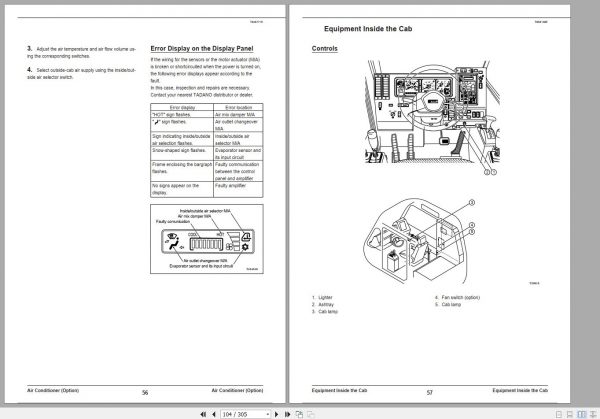This screenshot has width=600, height=419.
Task: Open the page number dropdown arrow
Action: tap(267, 414)
